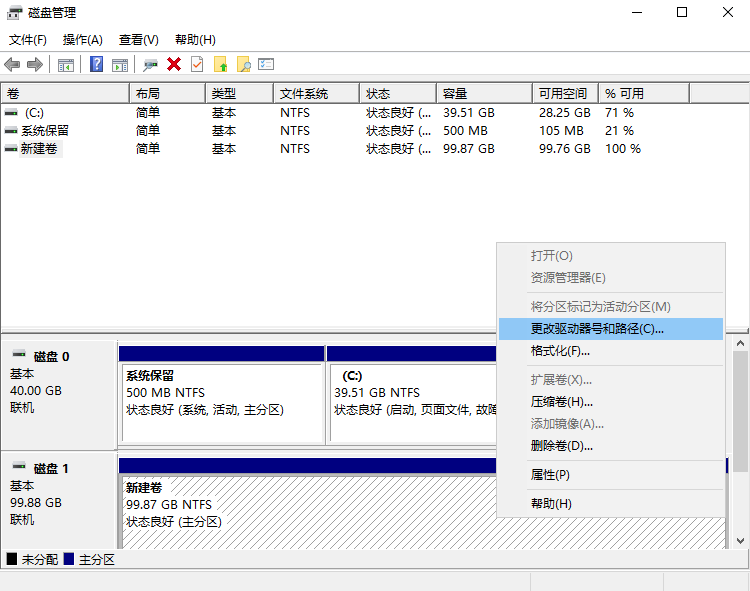
Task: Open help via blue question mark icon
Action: pos(97,64)
